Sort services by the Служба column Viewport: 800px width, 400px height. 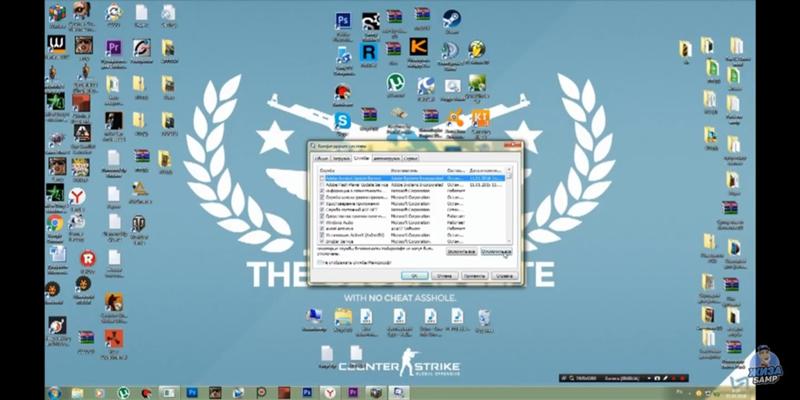[x=354, y=170]
